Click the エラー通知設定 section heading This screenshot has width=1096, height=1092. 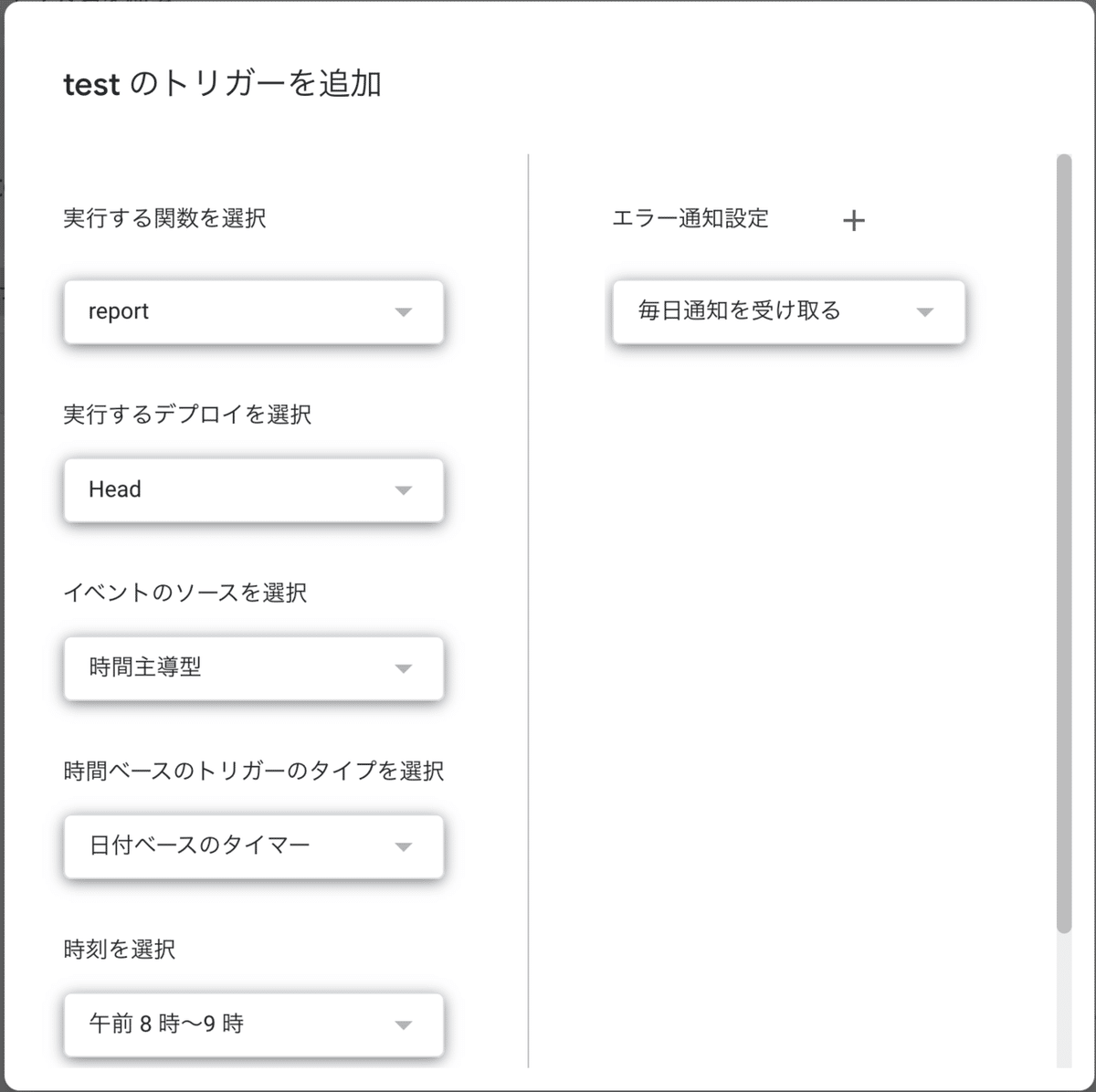pyautogui.click(x=690, y=219)
